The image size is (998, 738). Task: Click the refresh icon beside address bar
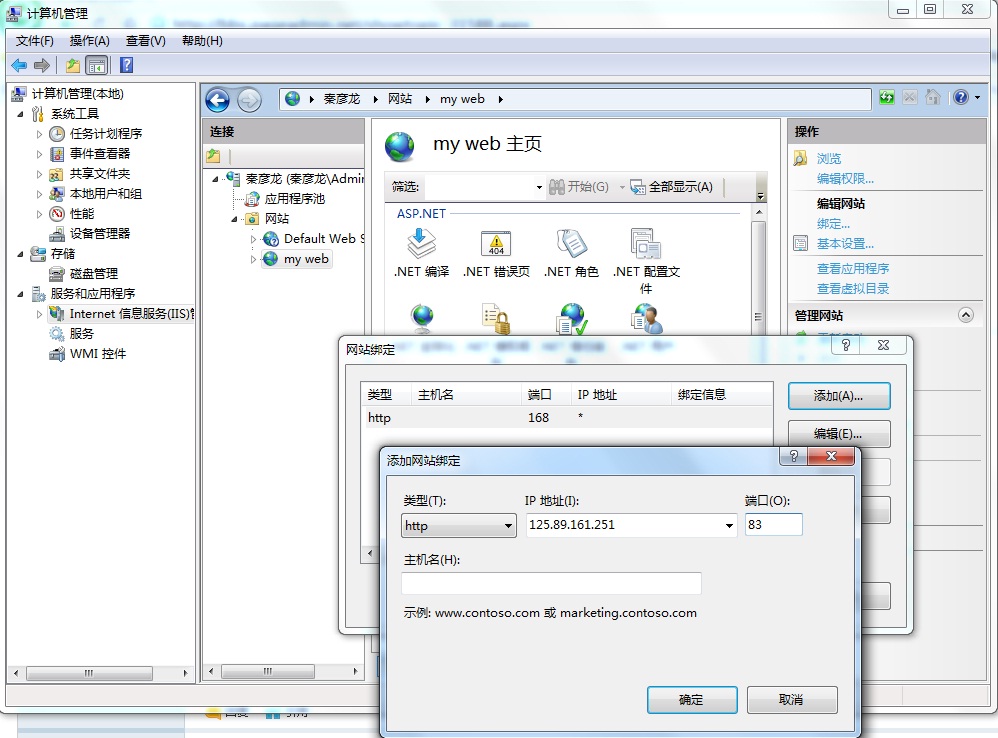tap(886, 98)
